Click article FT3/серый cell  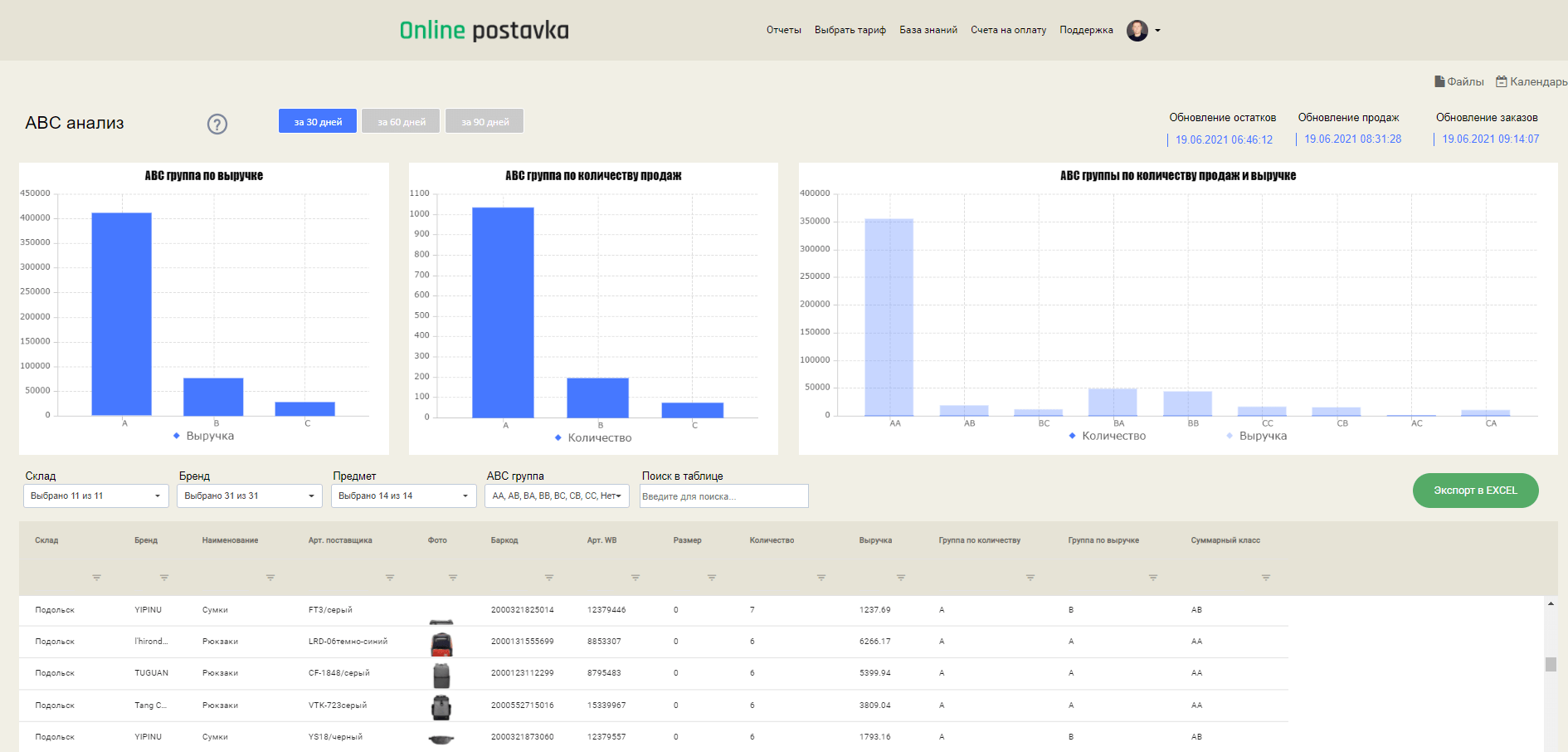(x=330, y=610)
